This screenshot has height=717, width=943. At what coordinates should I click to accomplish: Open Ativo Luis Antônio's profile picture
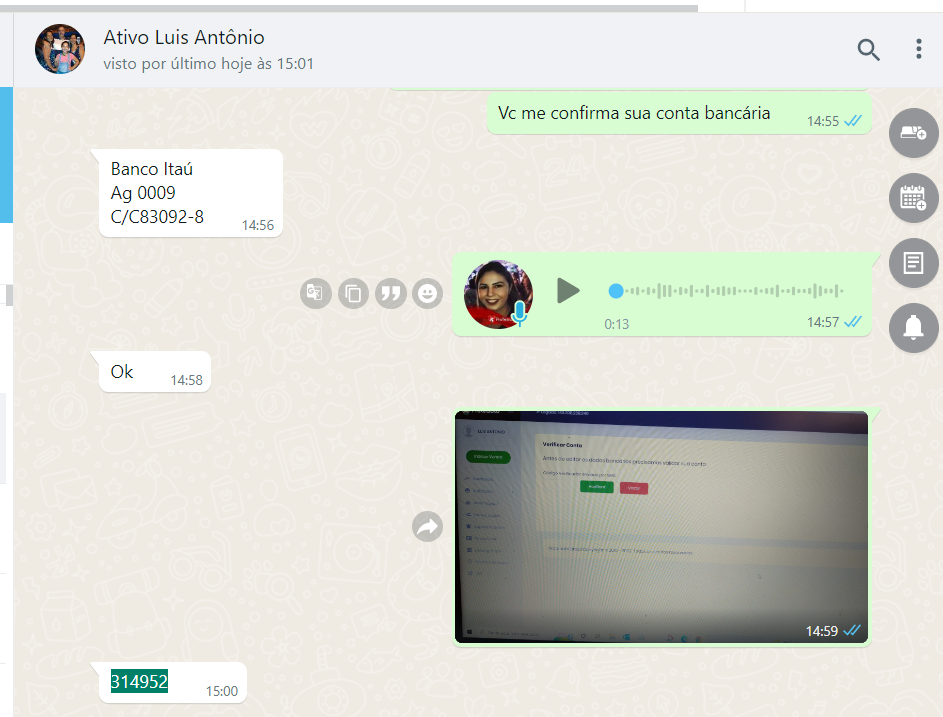pyautogui.click(x=60, y=49)
